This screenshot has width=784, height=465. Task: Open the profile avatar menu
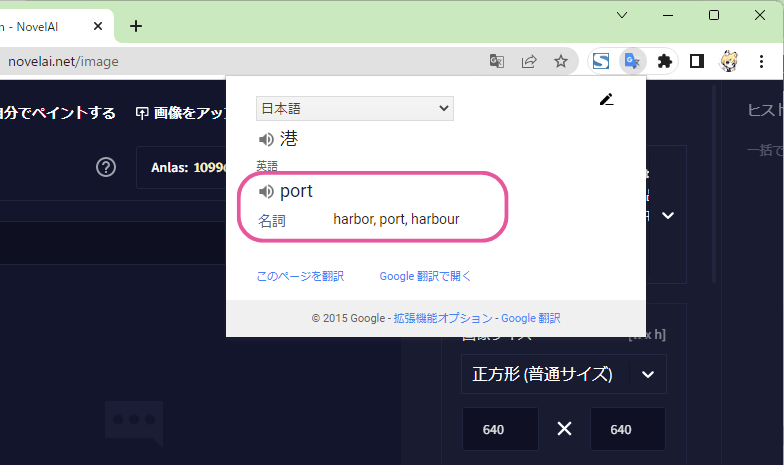pyautogui.click(x=729, y=62)
